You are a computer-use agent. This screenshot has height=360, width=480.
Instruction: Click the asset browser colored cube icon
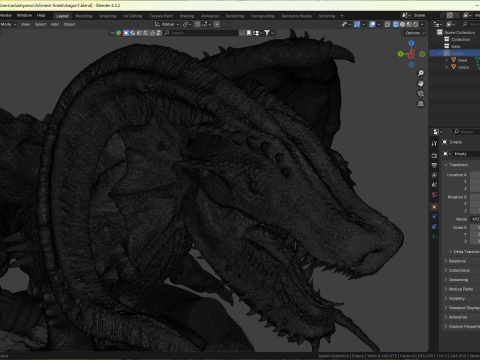118,33
